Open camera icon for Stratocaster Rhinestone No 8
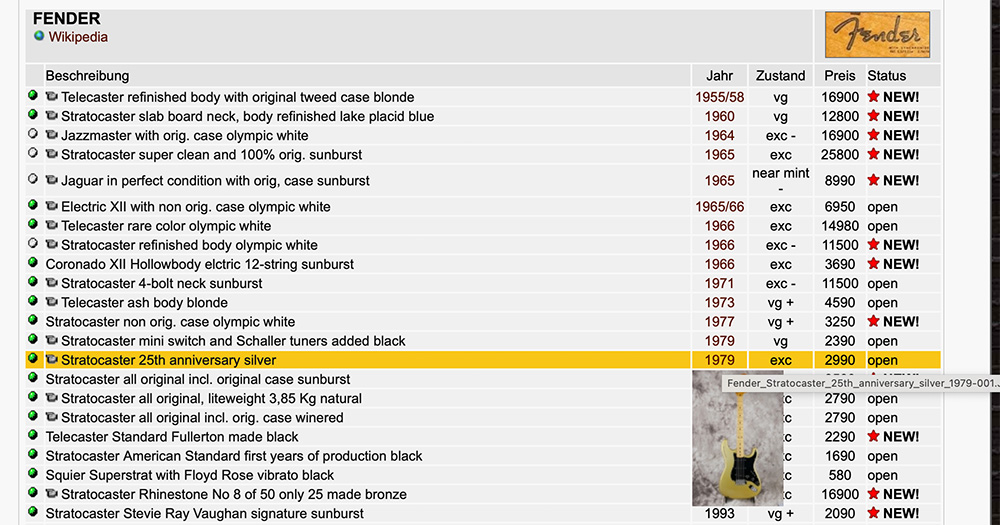 (52, 494)
